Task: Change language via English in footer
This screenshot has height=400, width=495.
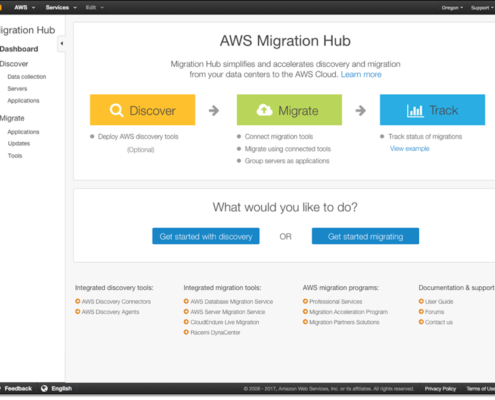Action: (62, 389)
